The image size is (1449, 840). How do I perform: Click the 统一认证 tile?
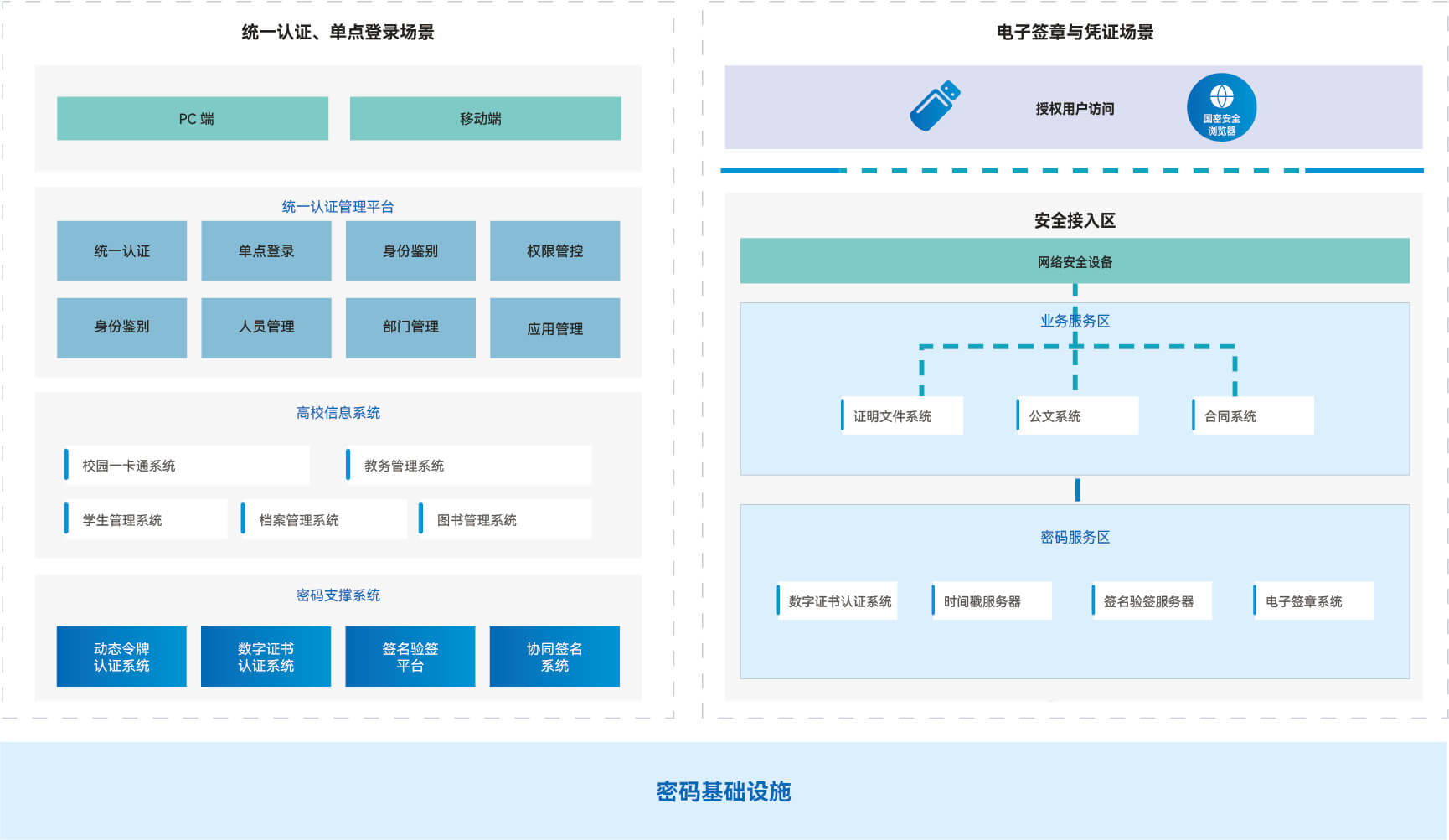pos(122,251)
